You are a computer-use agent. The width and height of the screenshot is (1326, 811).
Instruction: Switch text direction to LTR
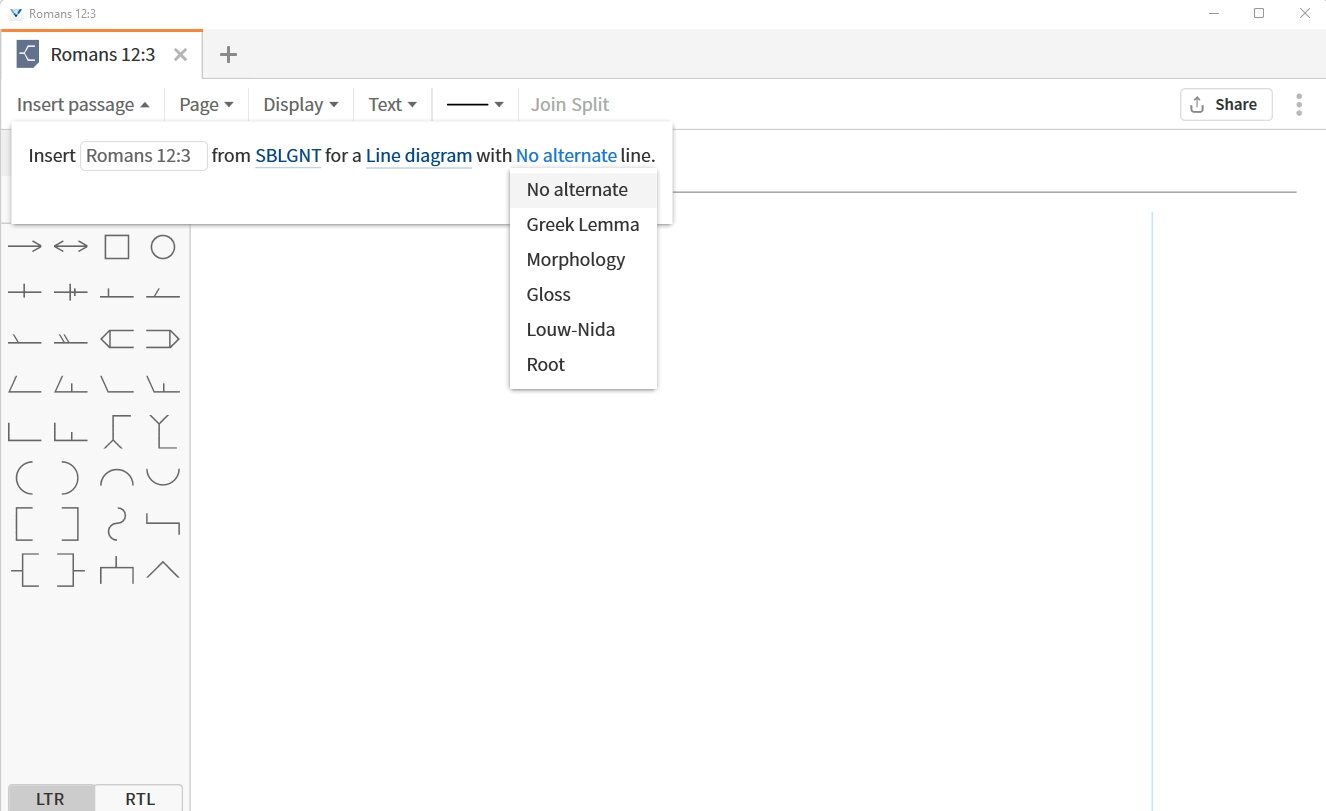click(49, 798)
